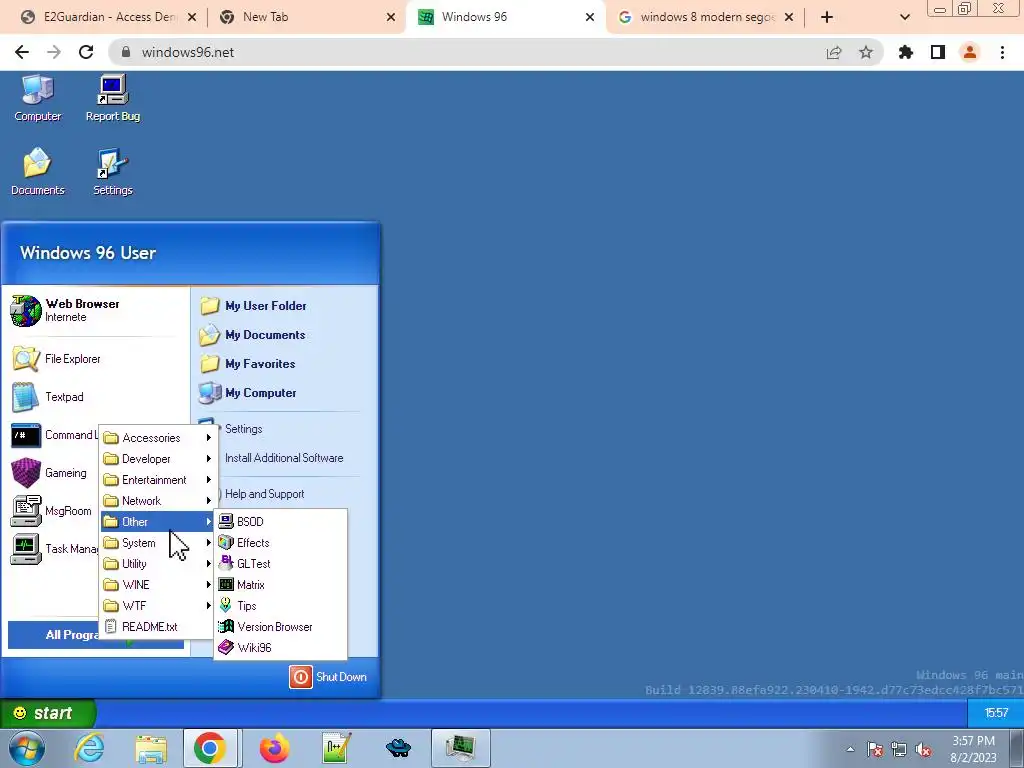
Task: Launch Effects from Other submenu
Action: coord(281,543)
